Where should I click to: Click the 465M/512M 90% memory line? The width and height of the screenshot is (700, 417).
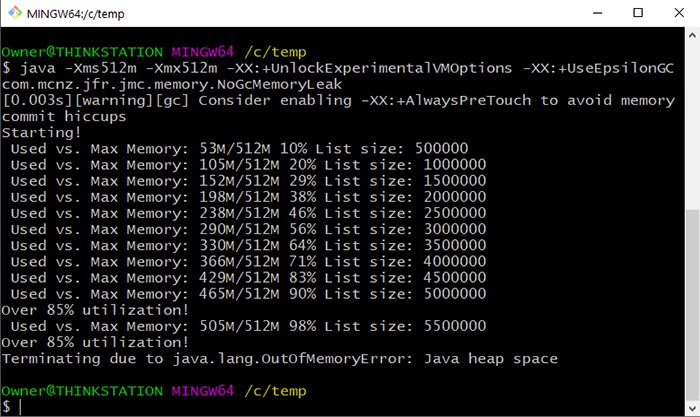pyautogui.click(x=241, y=294)
